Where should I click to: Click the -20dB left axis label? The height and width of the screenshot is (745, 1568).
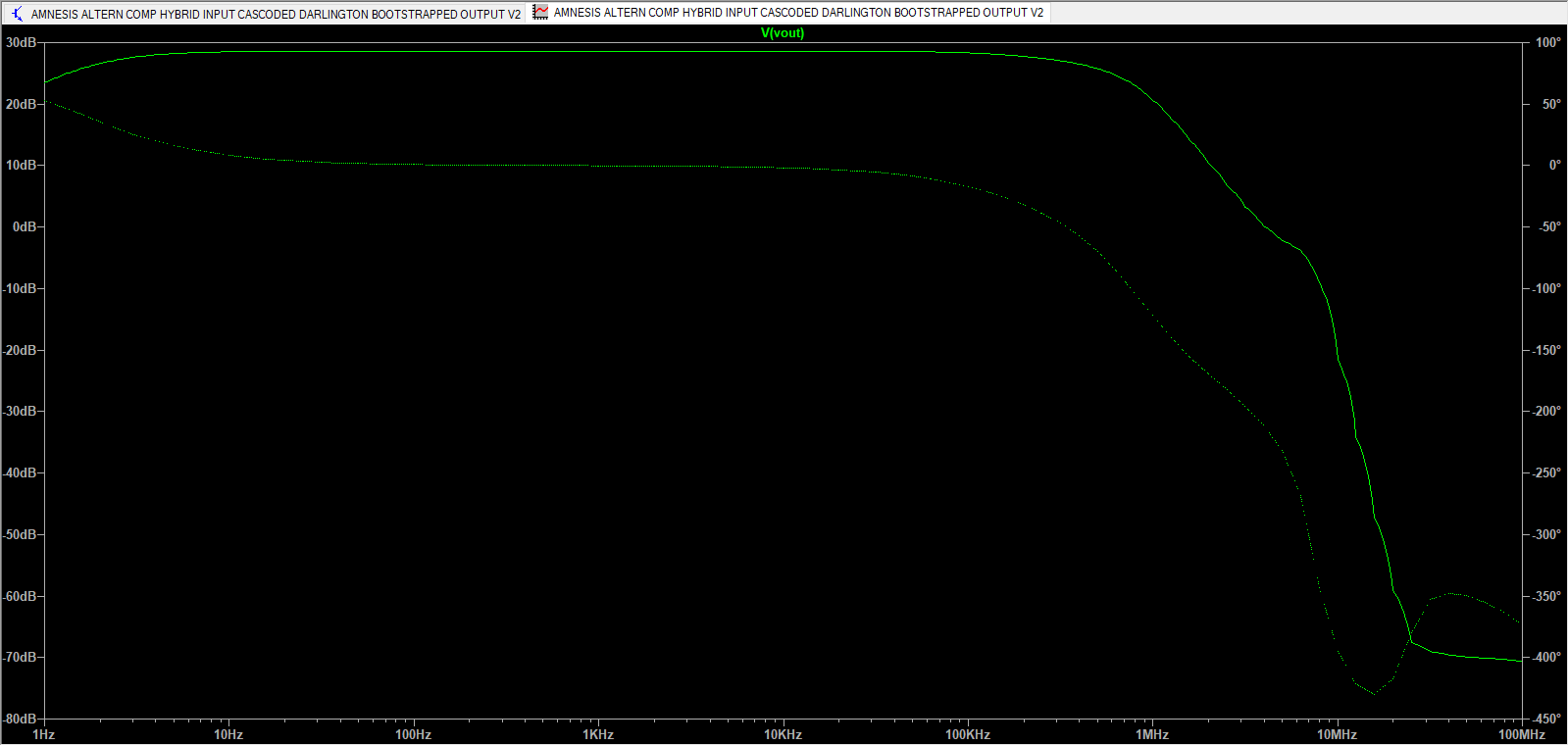[20, 350]
